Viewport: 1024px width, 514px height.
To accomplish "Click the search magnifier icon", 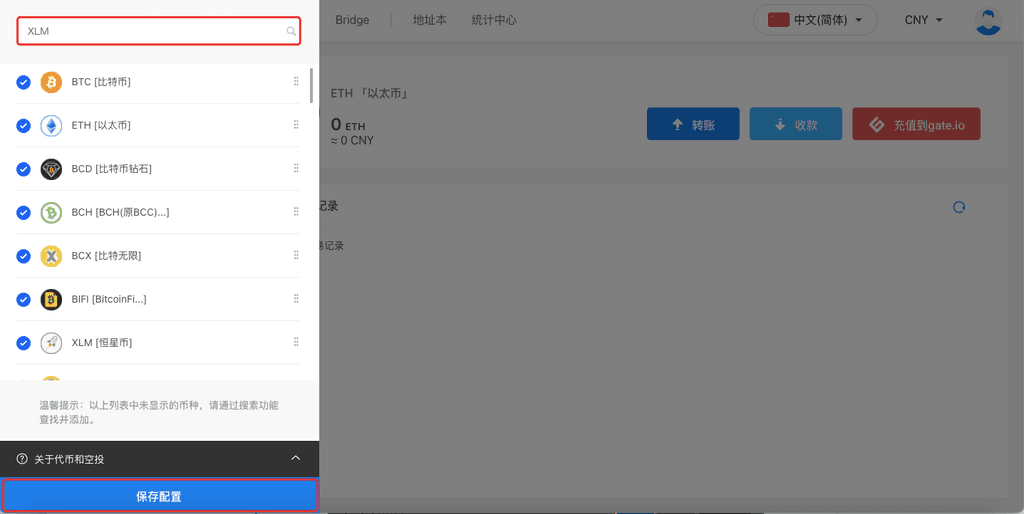I will point(291,32).
